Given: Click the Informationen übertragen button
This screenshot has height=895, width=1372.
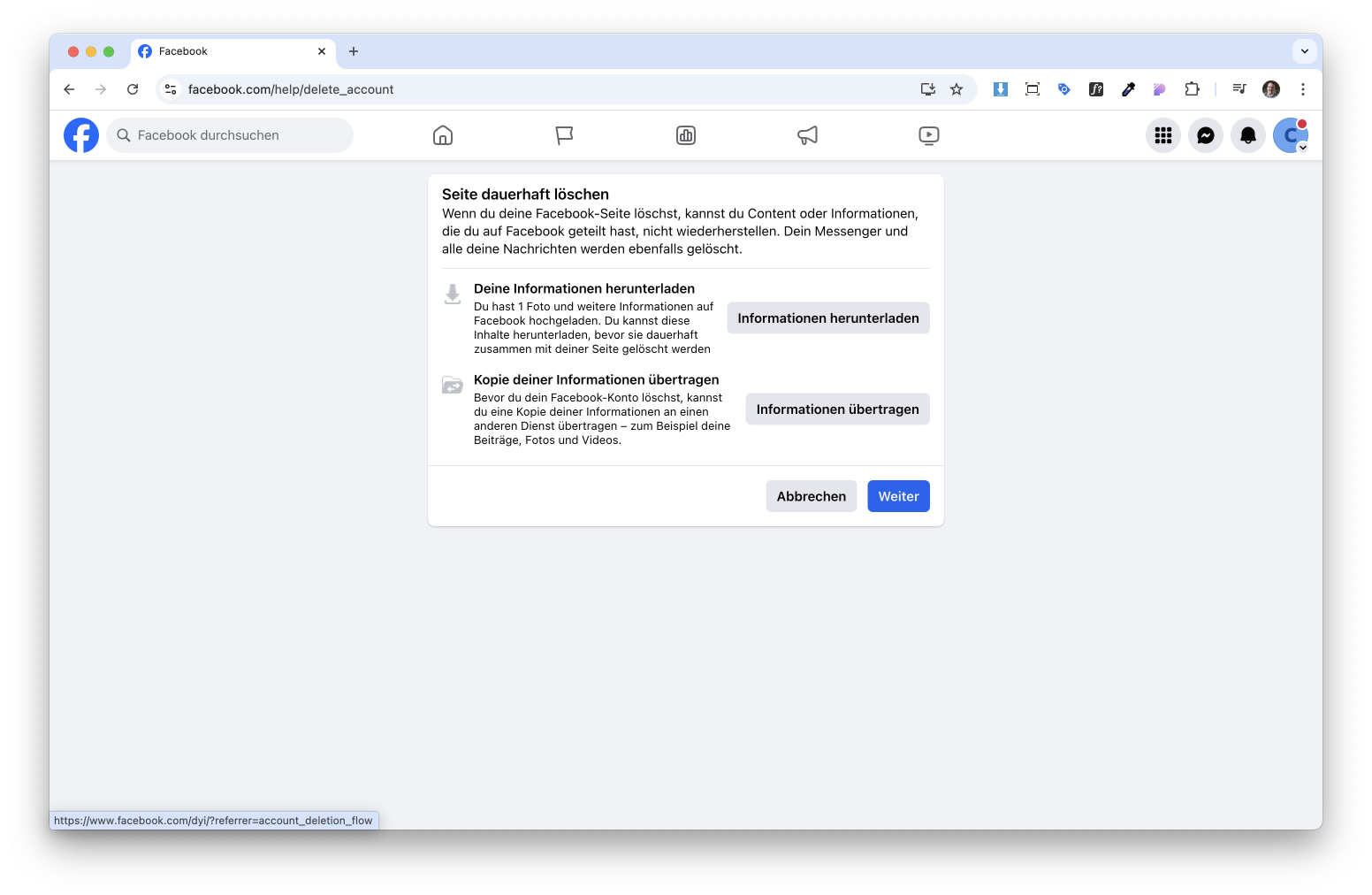Looking at the screenshot, I should click(837, 409).
